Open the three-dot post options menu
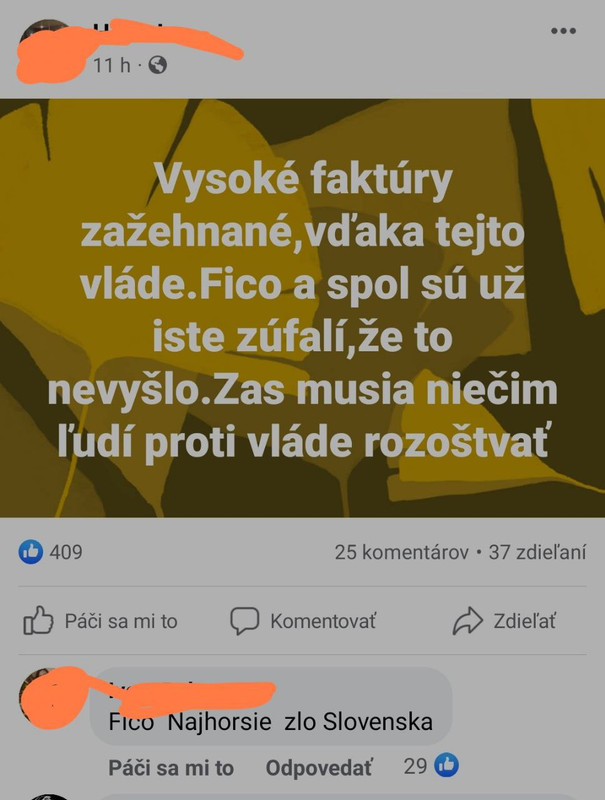605x800 pixels. pos(563,31)
